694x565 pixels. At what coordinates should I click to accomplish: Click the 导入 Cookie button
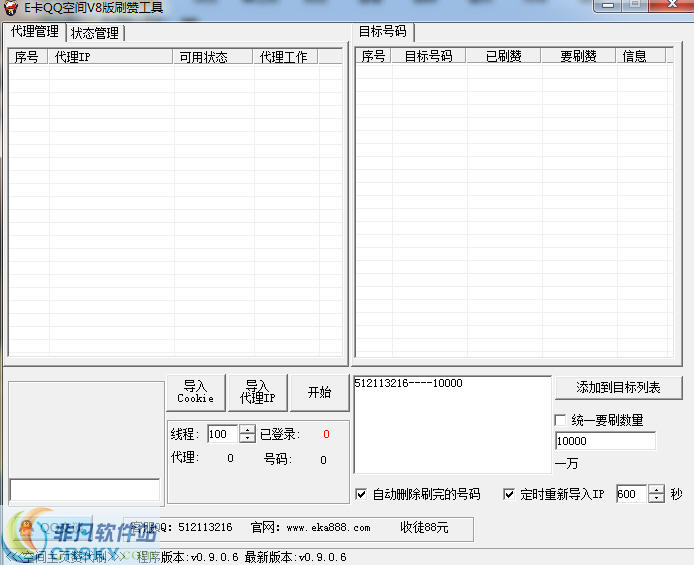pyautogui.click(x=196, y=392)
